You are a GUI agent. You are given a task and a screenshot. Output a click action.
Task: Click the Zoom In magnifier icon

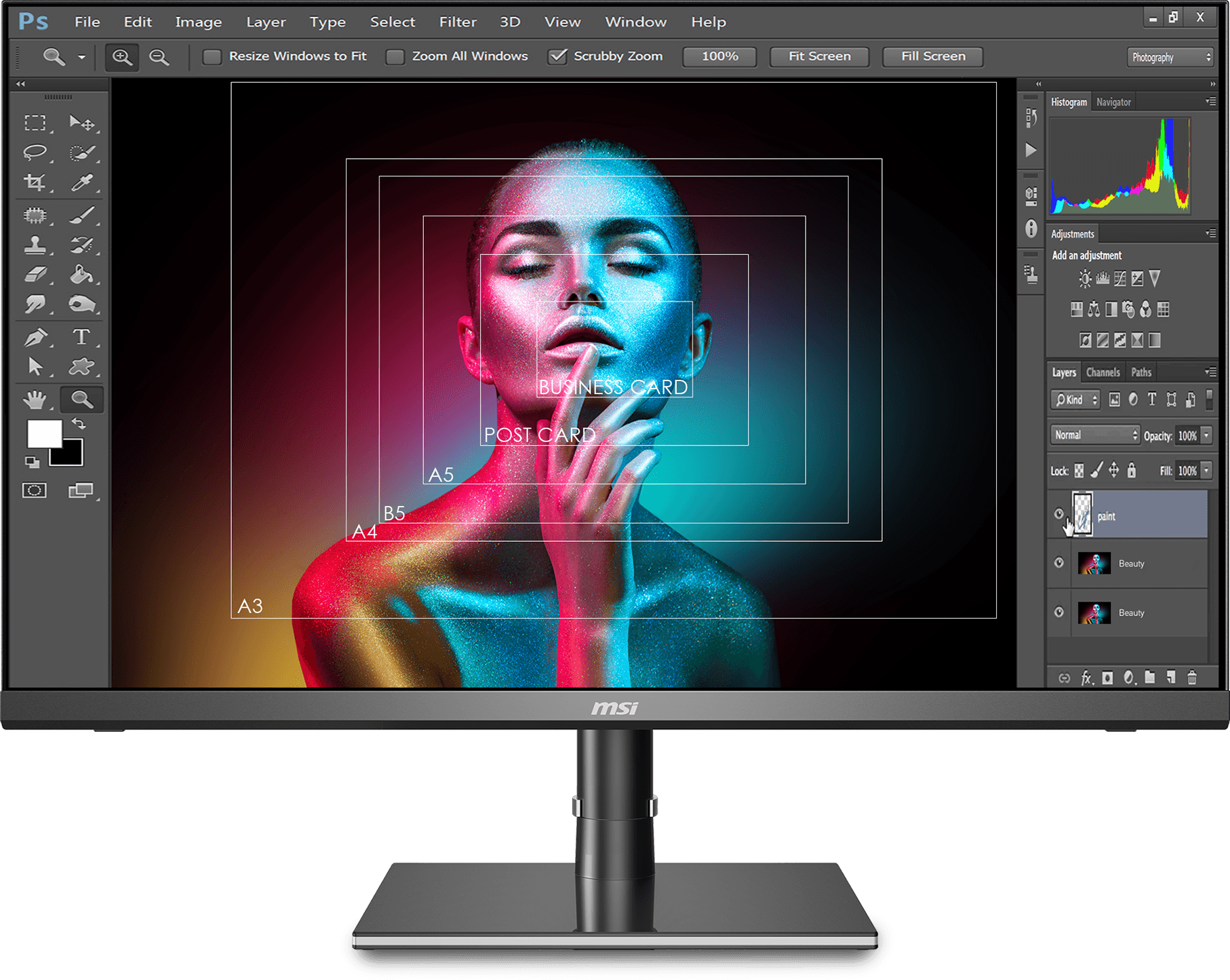pos(122,57)
